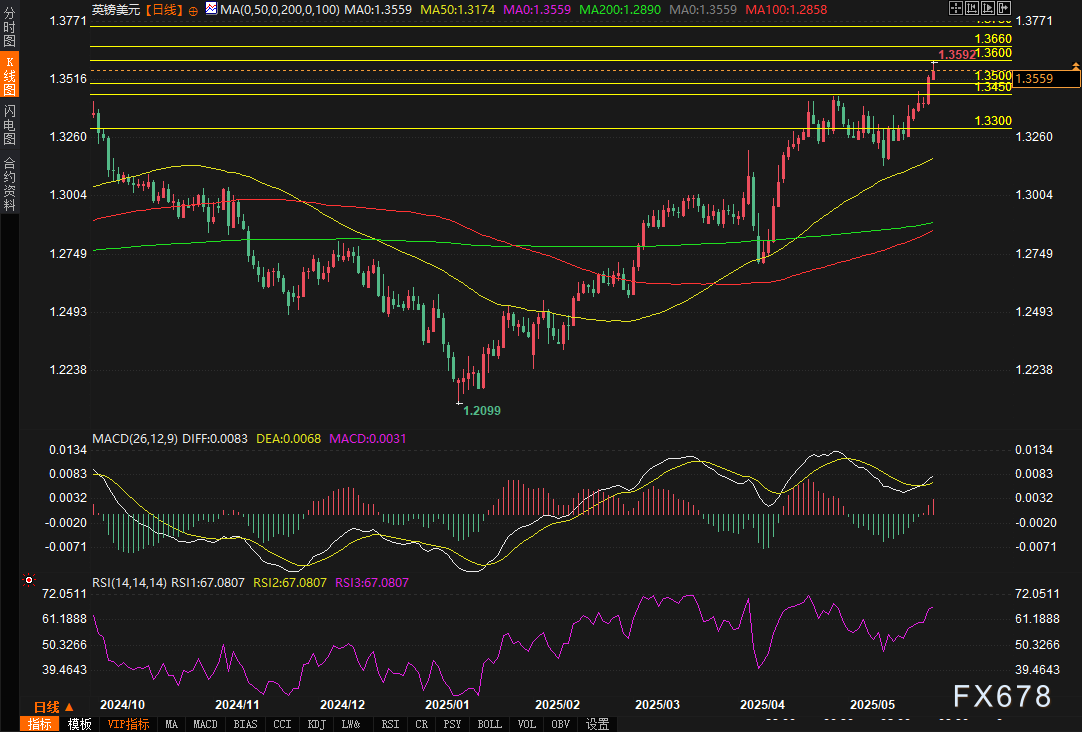1082x732 pixels.
Task: Open the 【日线】 timeframe dropdown in header
Action: (165, 9)
